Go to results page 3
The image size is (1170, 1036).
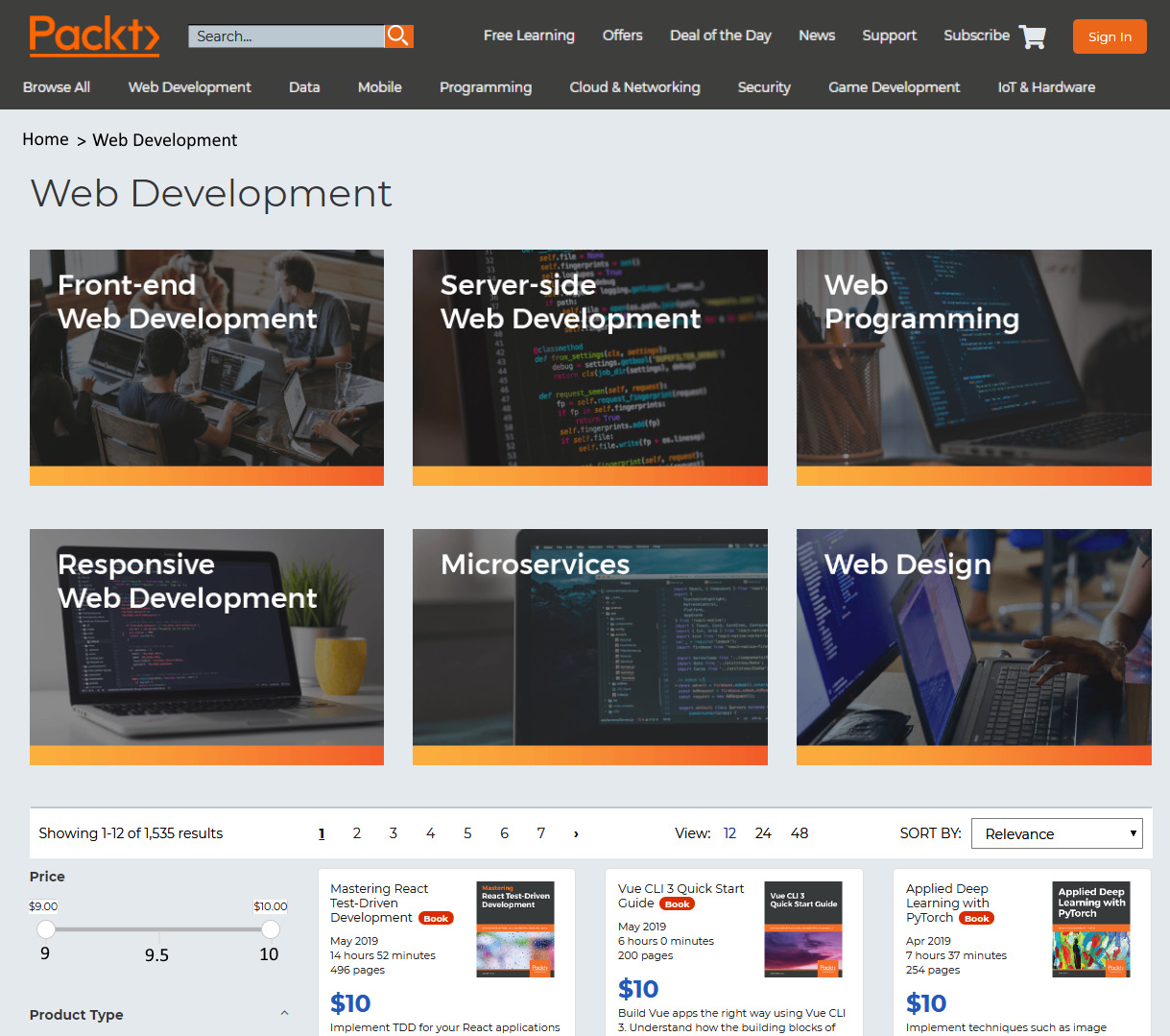click(x=394, y=833)
